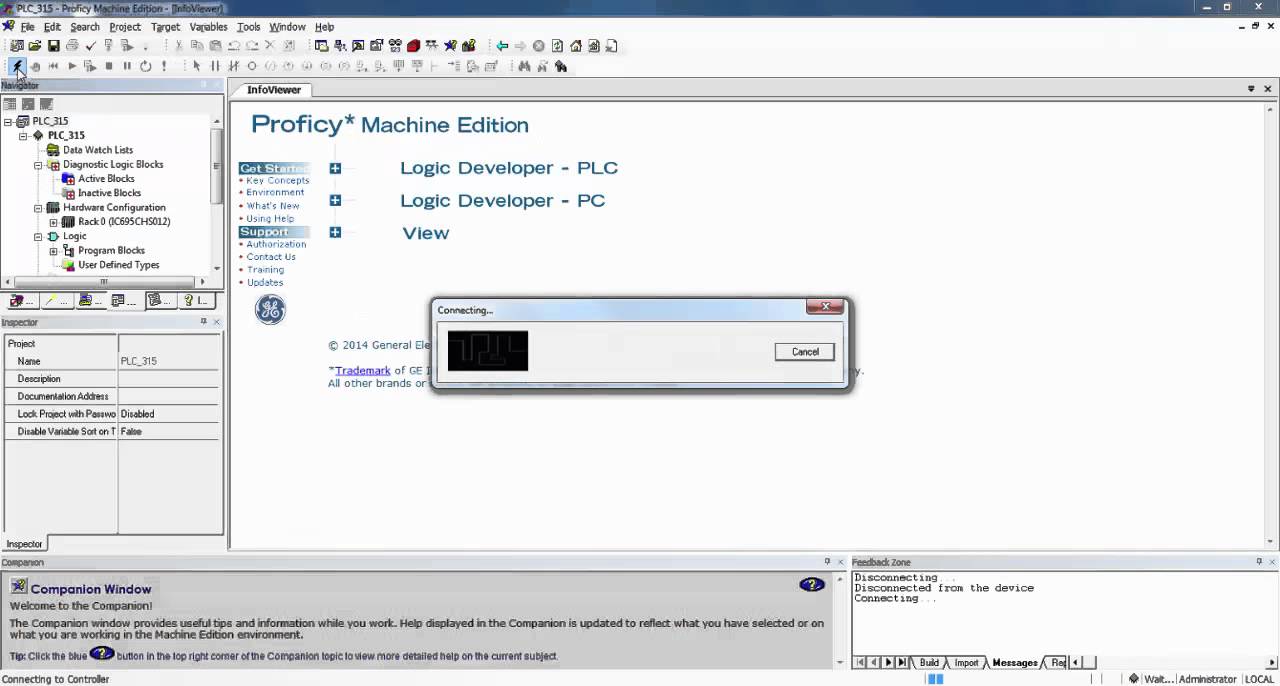Open the File menu
This screenshot has width=1280, height=686.
(27, 27)
